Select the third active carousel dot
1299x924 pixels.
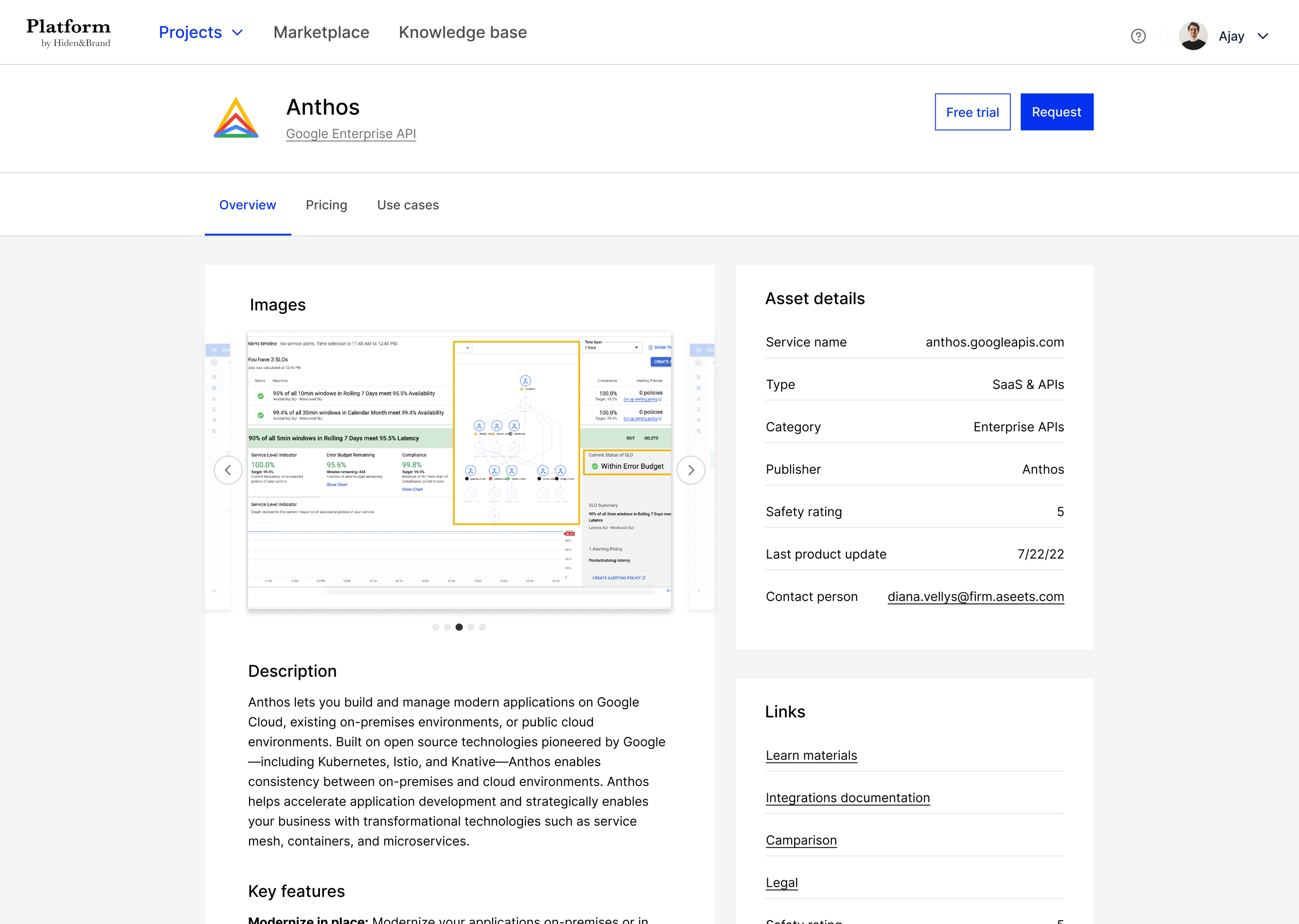(459, 627)
